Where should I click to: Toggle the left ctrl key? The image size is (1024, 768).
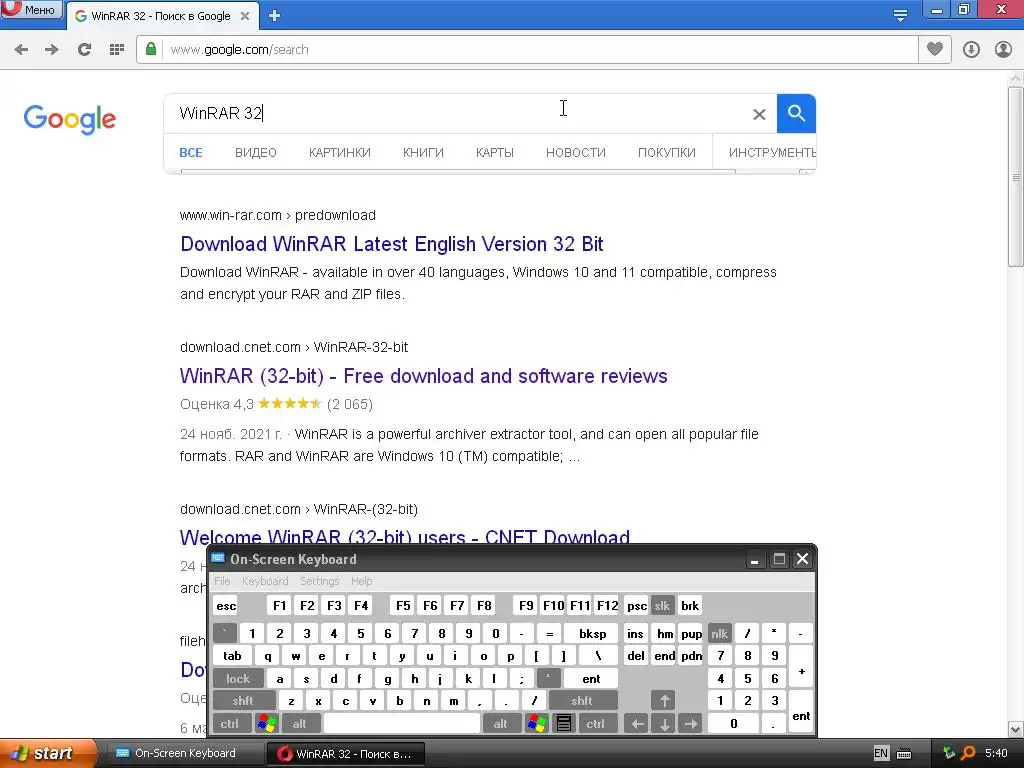(230, 724)
